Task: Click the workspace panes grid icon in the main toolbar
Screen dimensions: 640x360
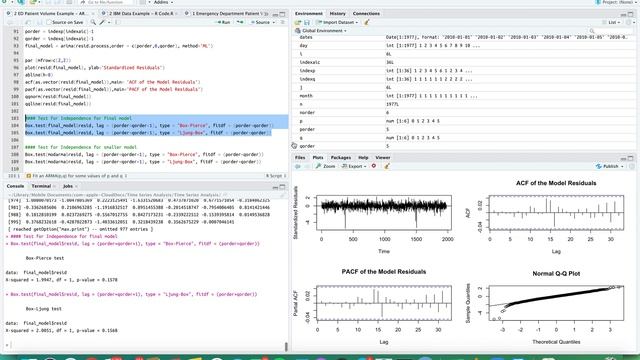Action: (x=142, y=2)
